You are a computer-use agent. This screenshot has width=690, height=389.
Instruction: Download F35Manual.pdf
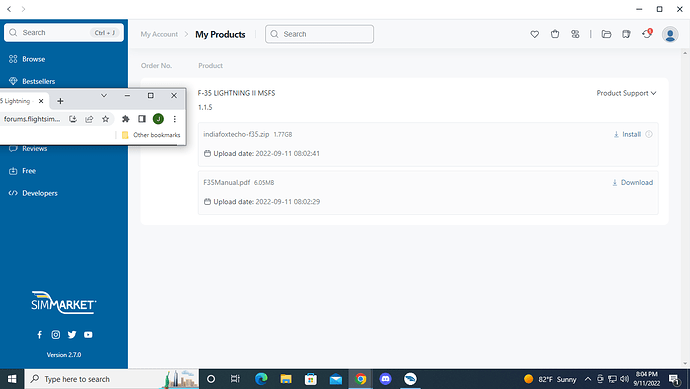[x=633, y=182]
